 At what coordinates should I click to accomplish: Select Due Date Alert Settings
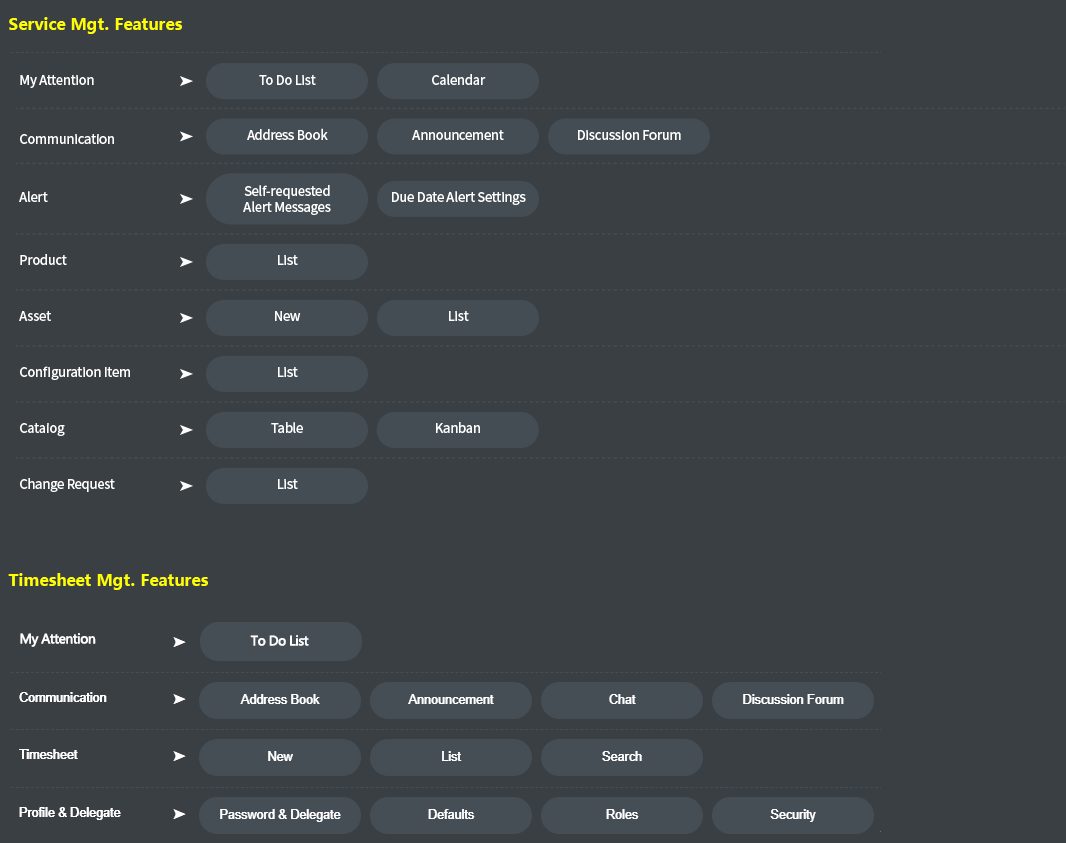tap(458, 199)
